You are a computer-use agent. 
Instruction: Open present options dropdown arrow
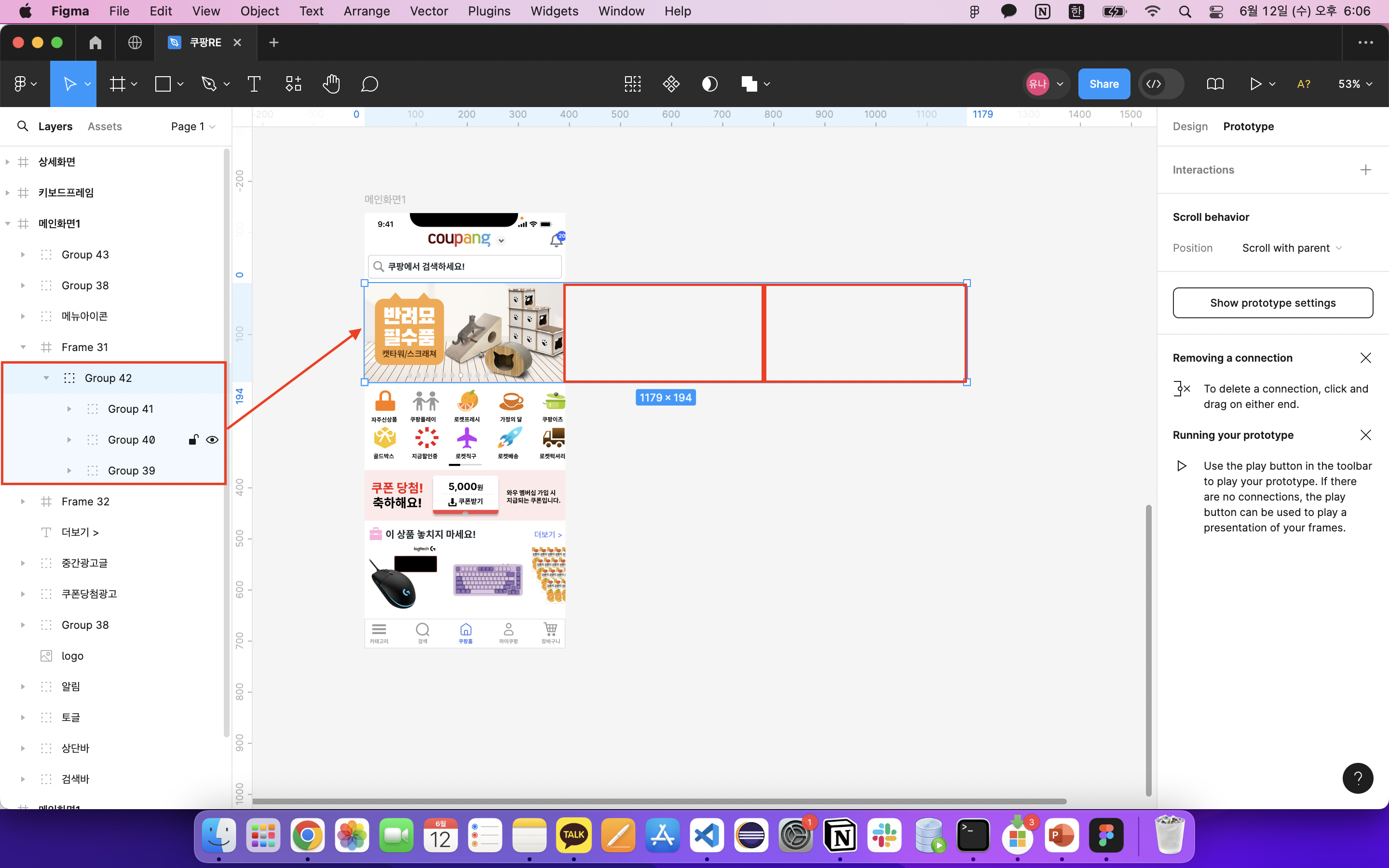(x=1272, y=84)
